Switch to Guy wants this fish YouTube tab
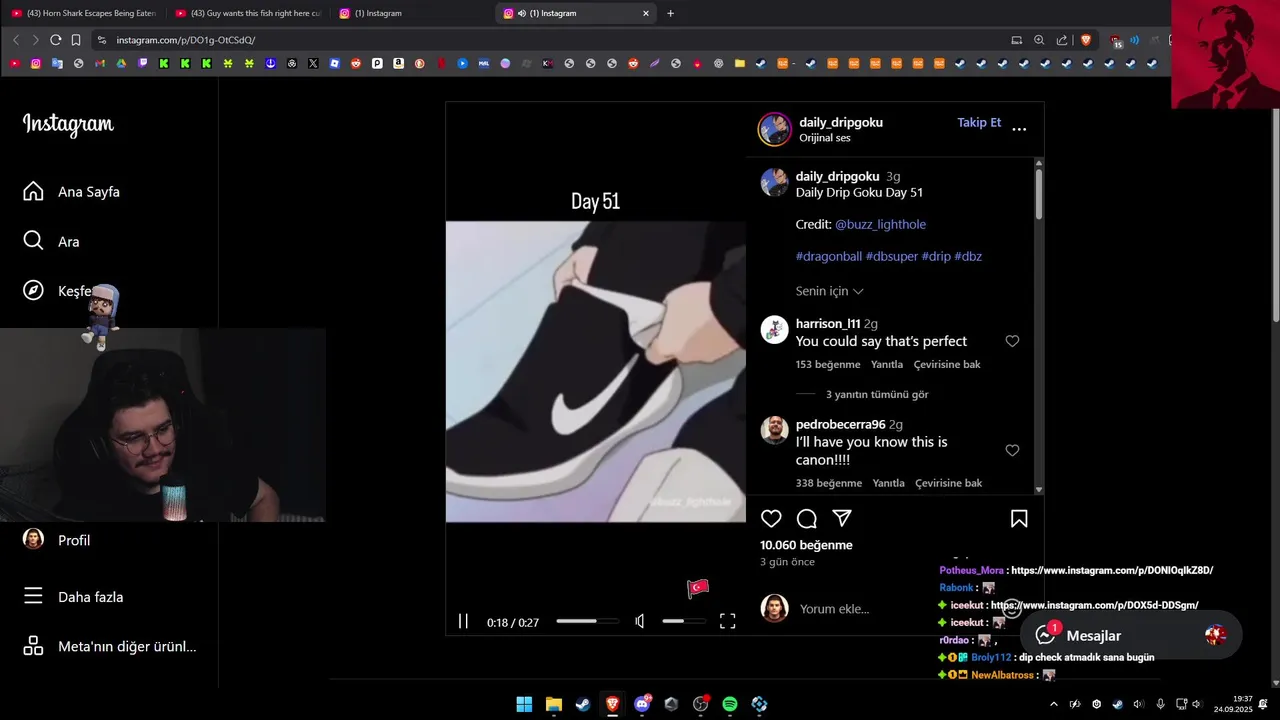The image size is (1280, 720). [248, 13]
